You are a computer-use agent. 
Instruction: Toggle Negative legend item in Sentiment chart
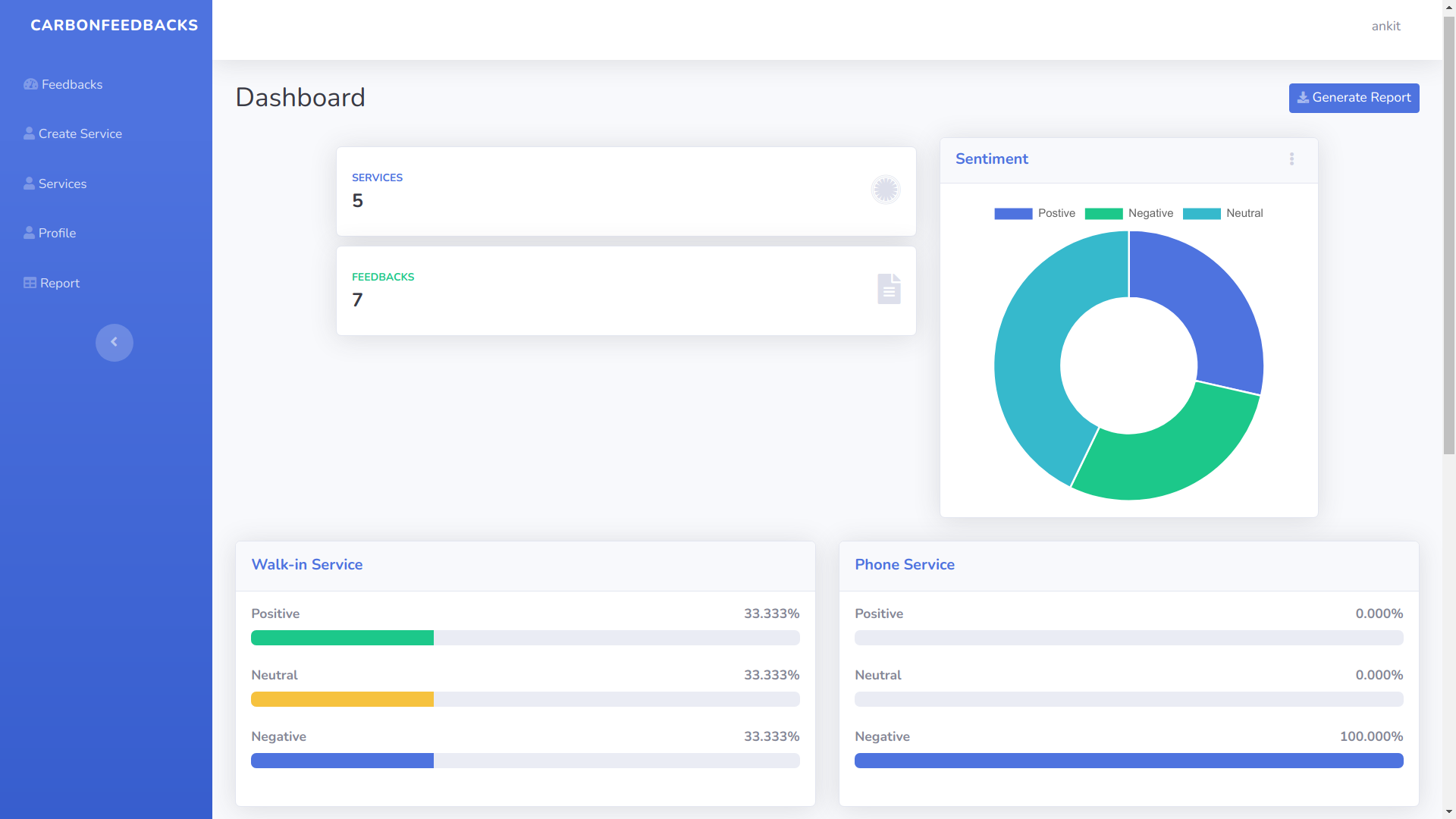pos(1128,214)
